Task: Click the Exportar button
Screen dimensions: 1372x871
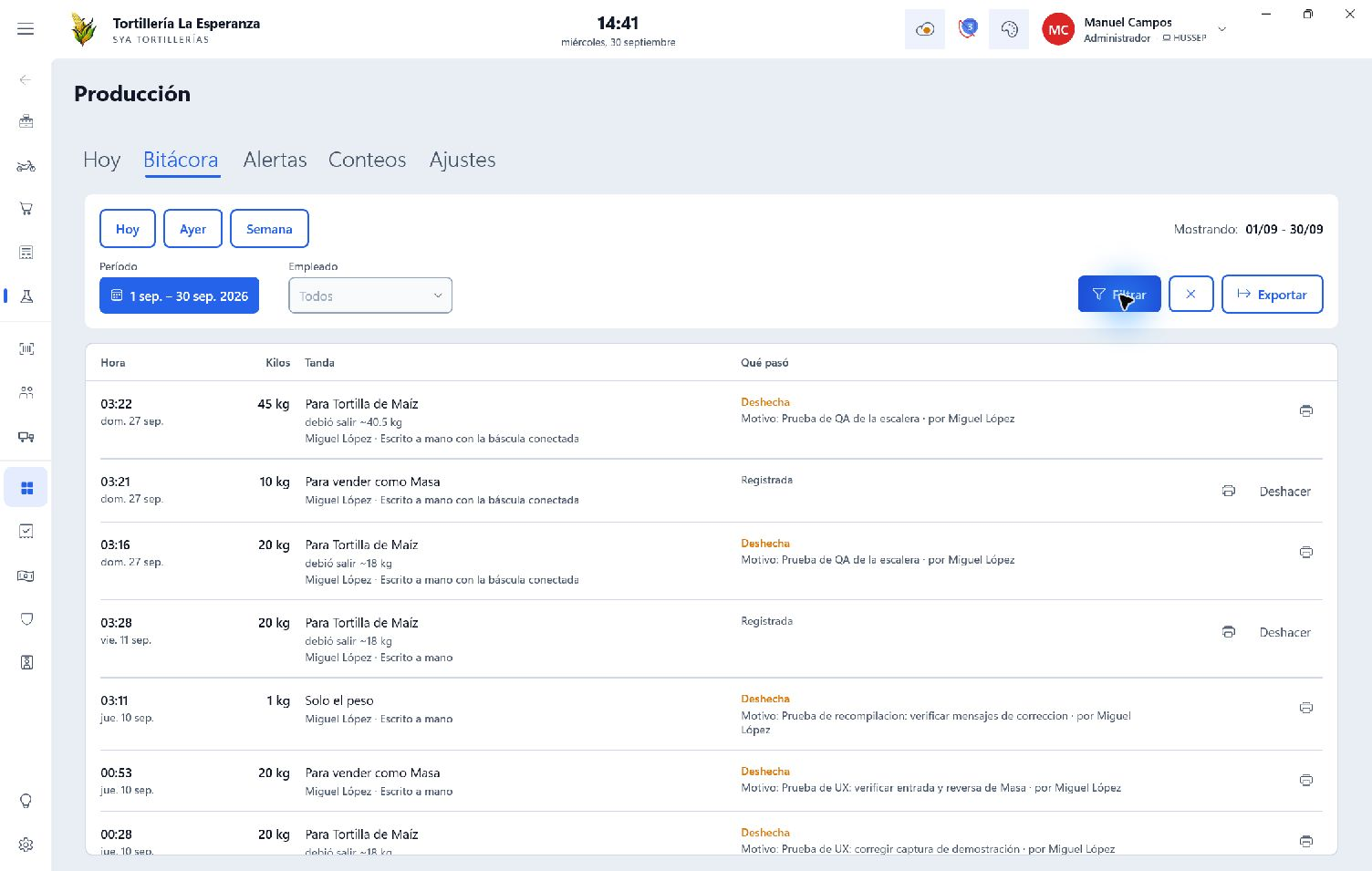Action: 1272,294
